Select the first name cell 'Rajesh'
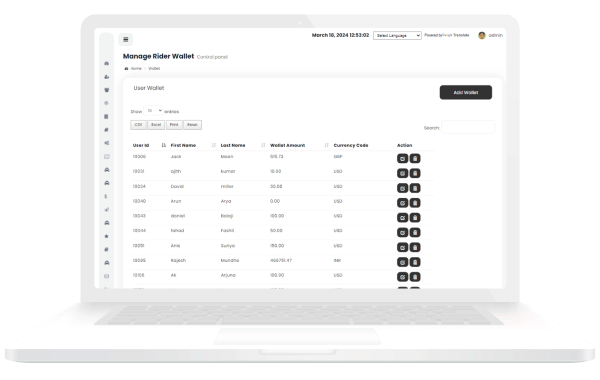The height and width of the screenshot is (380, 600). (x=178, y=261)
